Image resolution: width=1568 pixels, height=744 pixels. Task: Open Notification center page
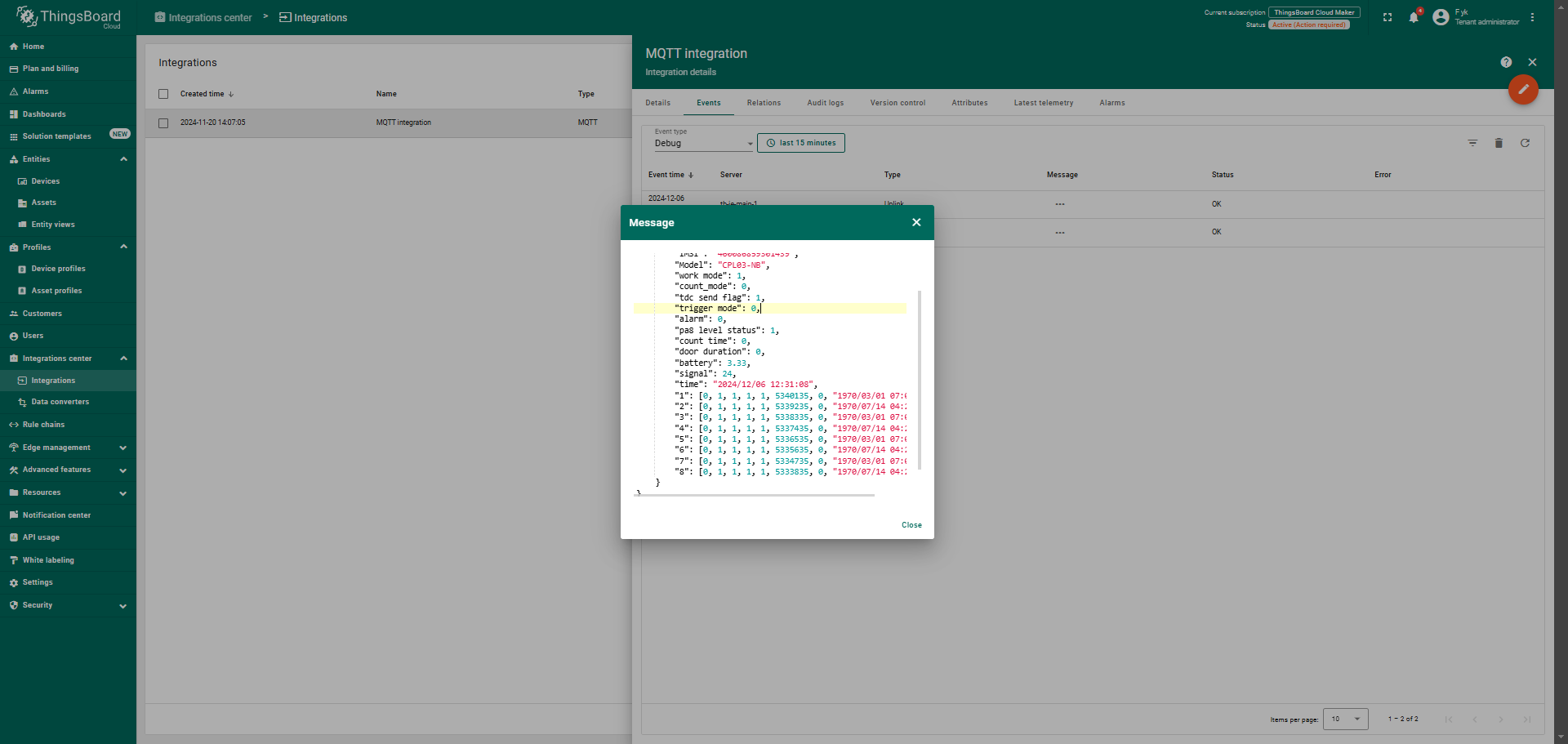[68, 515]
